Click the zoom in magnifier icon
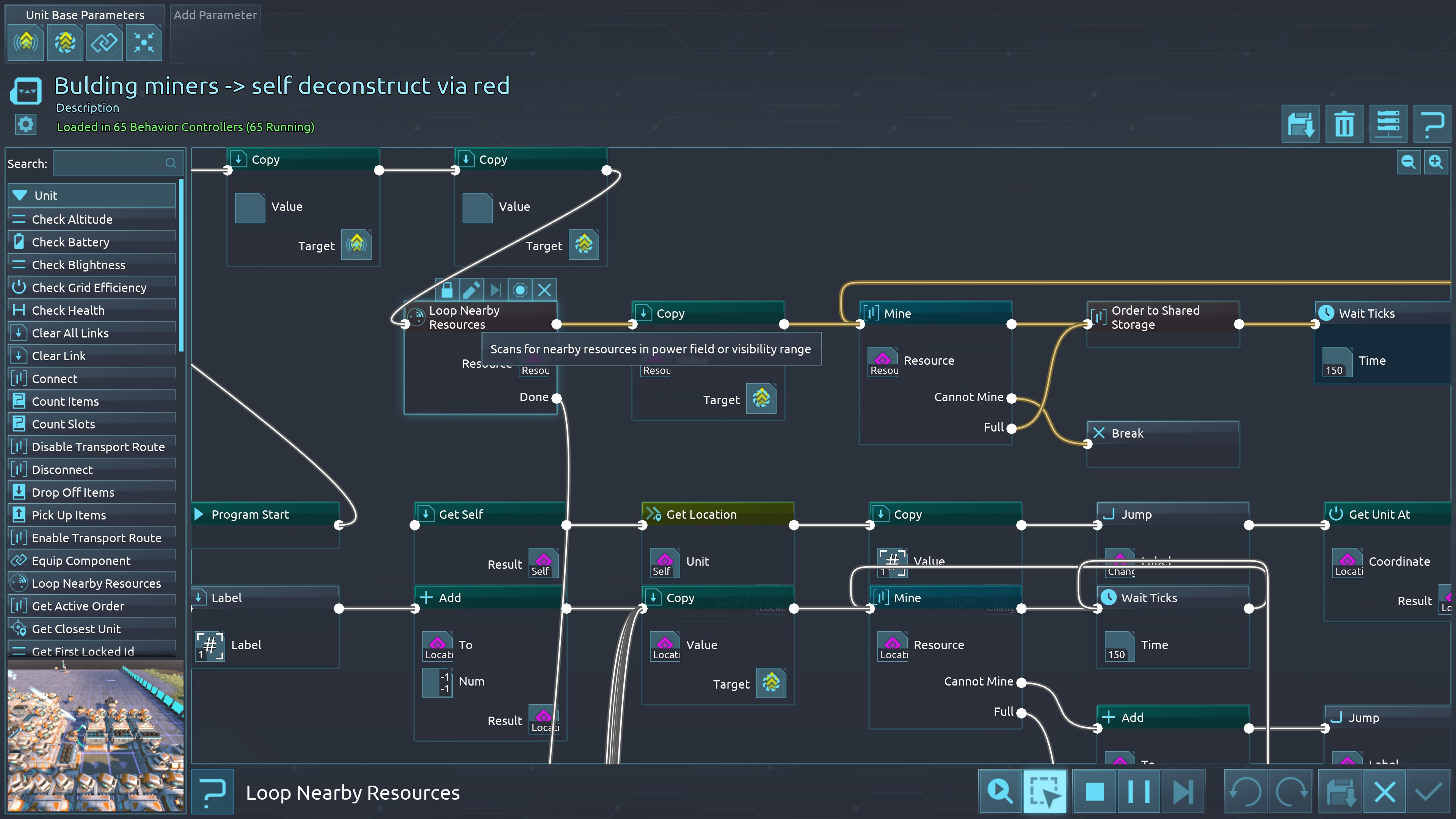The width and height of the screenshot is (1456, 819). [1436, 163]
